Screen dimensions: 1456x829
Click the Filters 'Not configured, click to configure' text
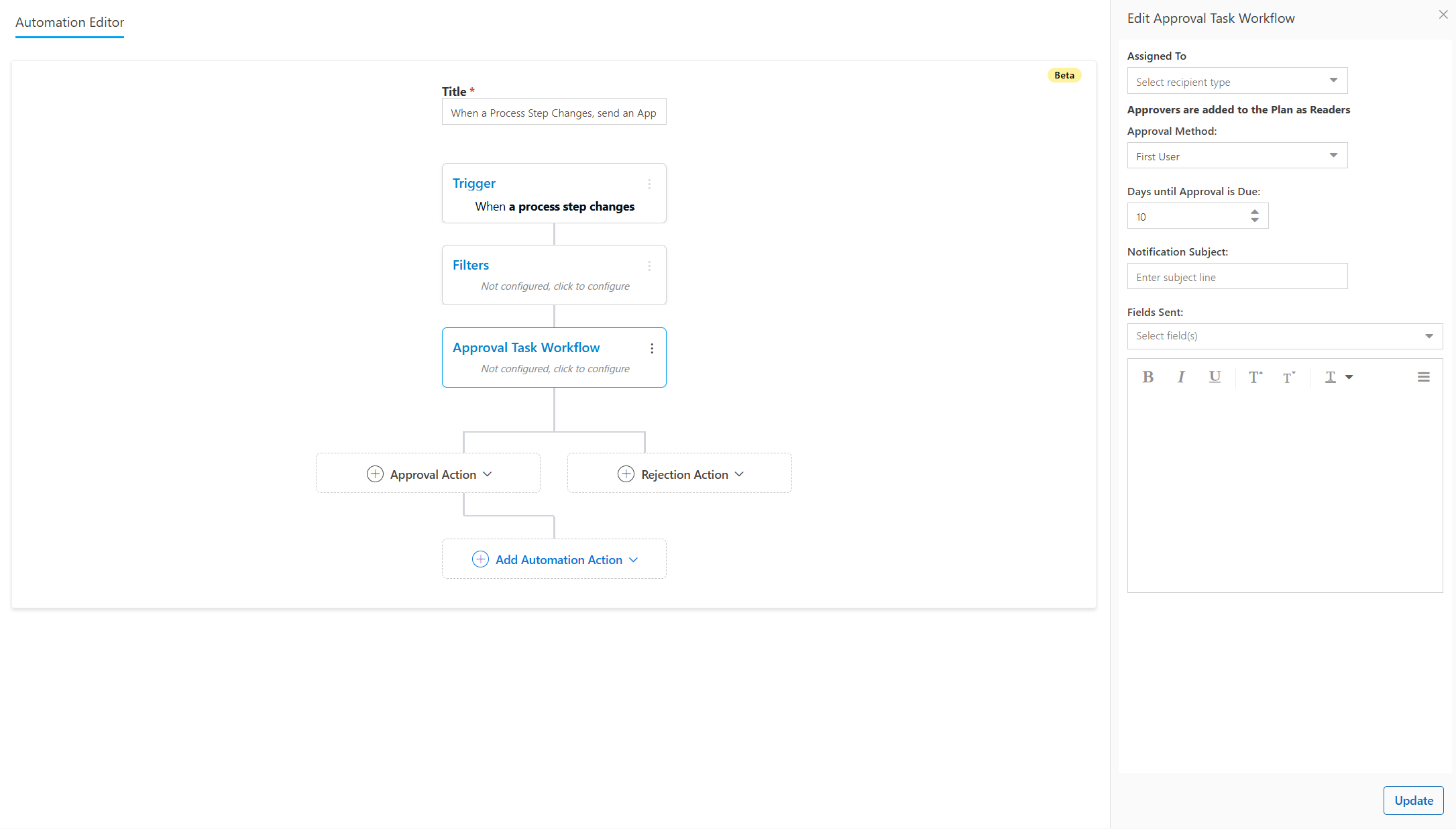tap(555, 286)
